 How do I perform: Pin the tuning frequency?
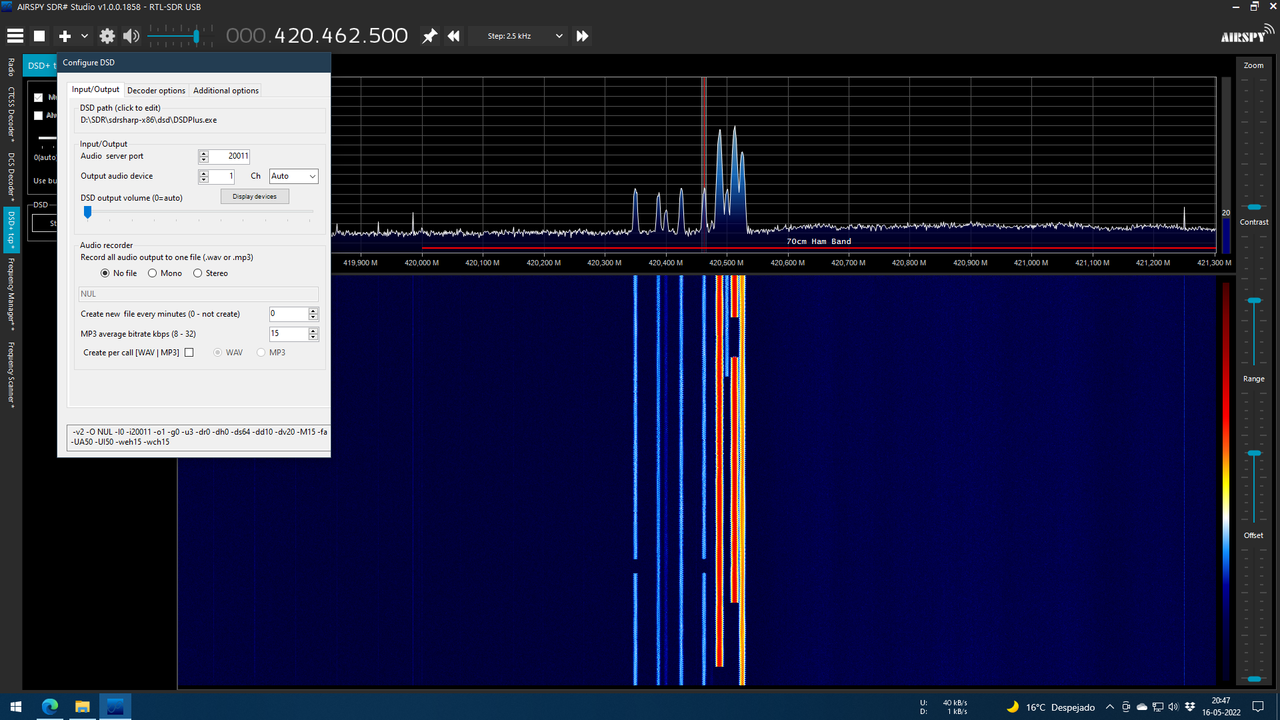(x=429, y=36)
